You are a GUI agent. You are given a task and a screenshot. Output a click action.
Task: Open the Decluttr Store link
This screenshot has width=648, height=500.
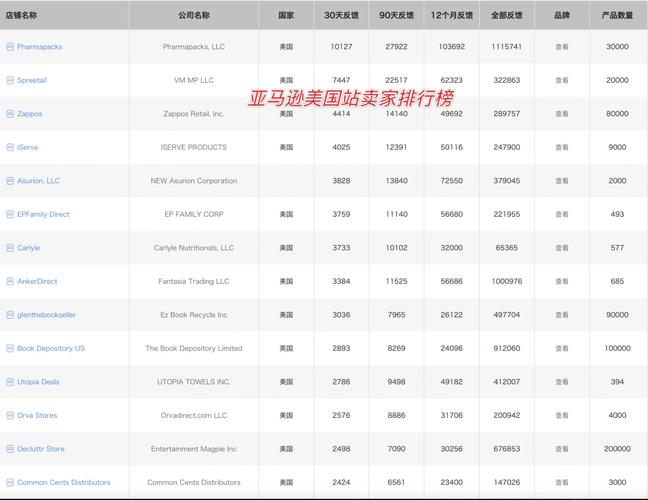[41, 449]
